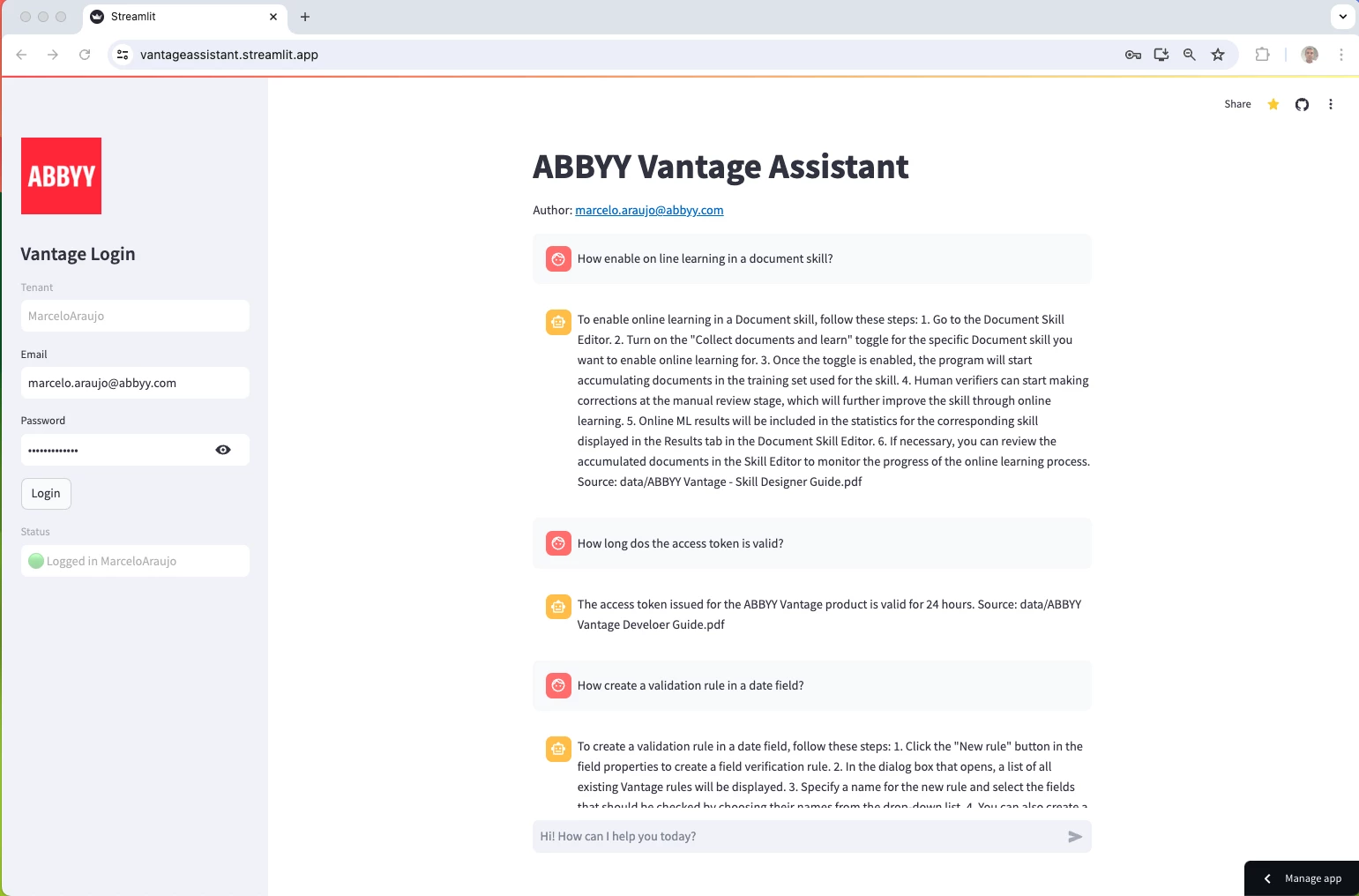Click 'How long dos the access token' question text

[x=680, y=543]
